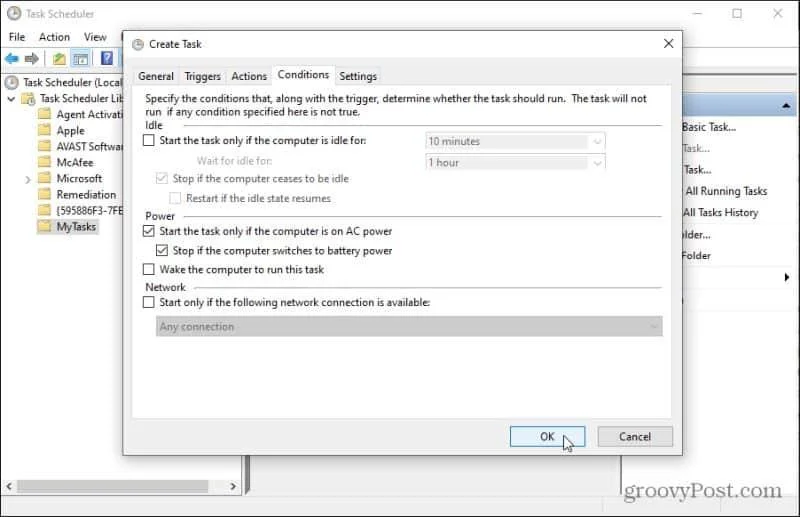This screenshot has width=800, height=517.
Task: Click right arrow of tree horizontal scrollbar
Action: click(x=233, y=486)
